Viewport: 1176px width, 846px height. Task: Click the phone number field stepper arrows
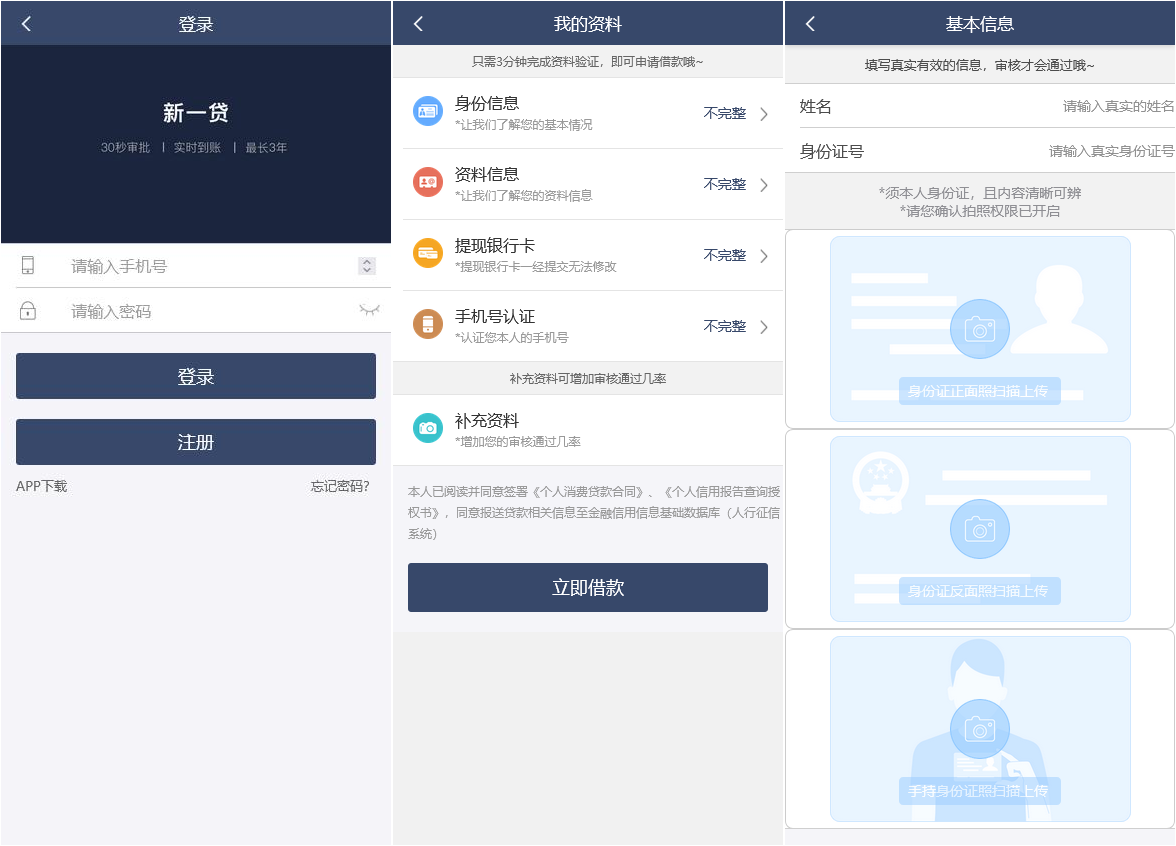[x=367, y=266]
